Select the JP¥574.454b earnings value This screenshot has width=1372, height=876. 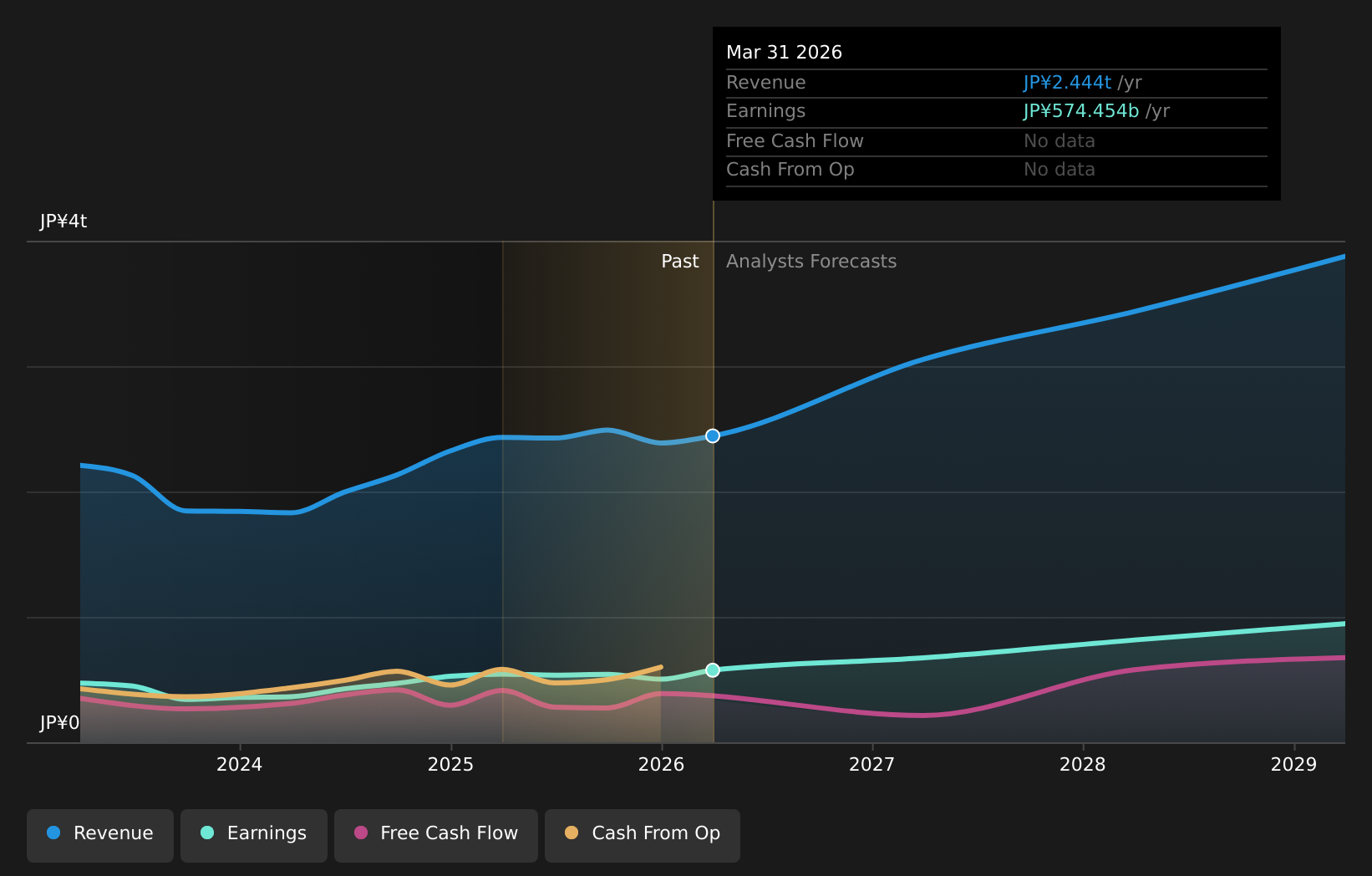coord(1081,111)
